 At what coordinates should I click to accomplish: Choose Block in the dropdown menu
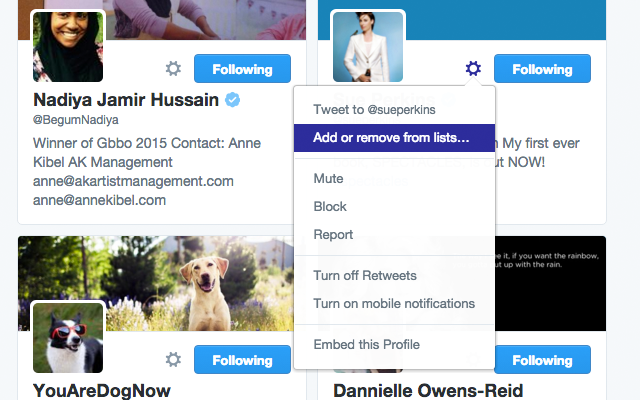click(x=394, y=207)
